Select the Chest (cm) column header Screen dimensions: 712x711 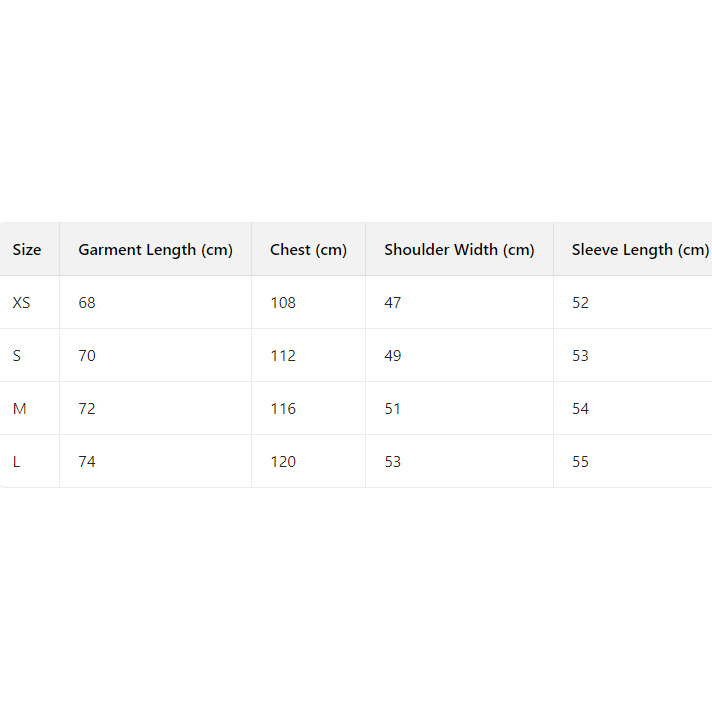point(308,250)
